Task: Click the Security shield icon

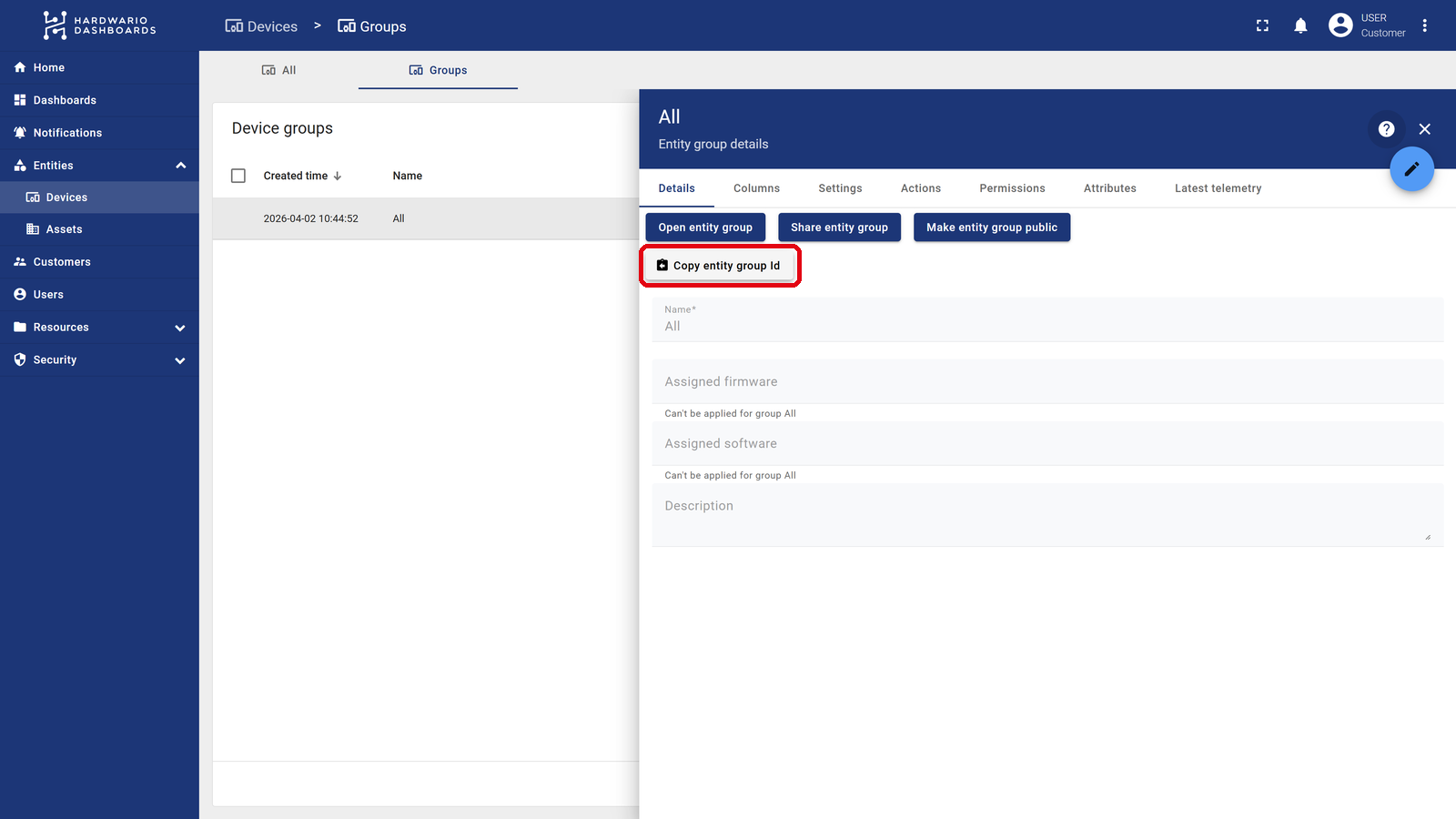Action: (x=20, y=359)
